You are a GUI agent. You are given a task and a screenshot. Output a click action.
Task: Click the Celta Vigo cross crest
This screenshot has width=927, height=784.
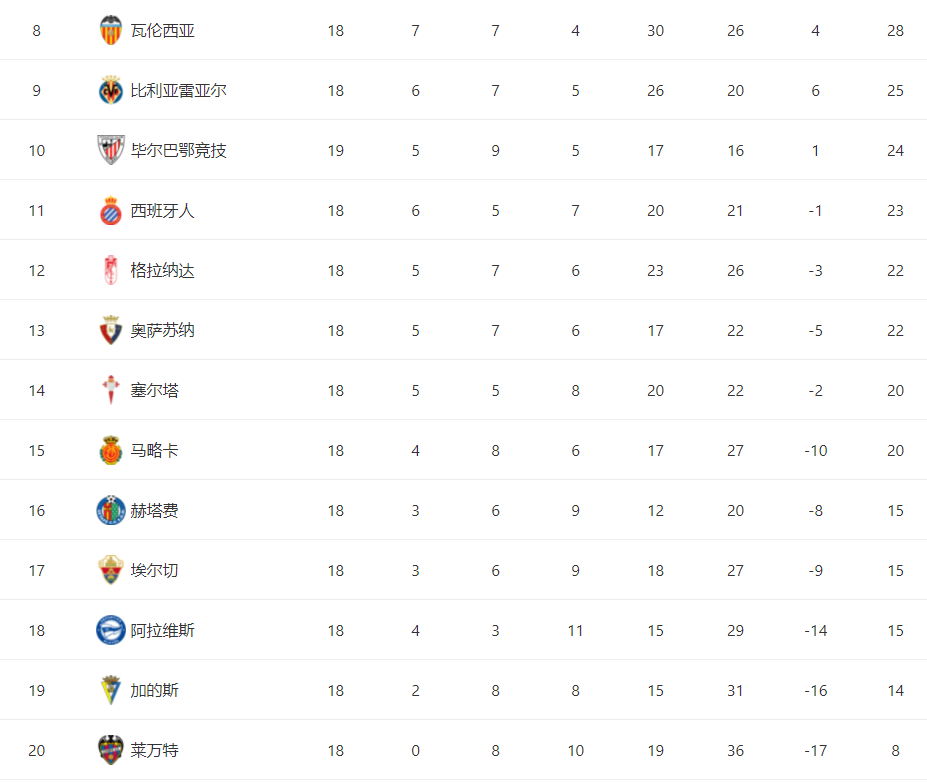click(111, 390)
